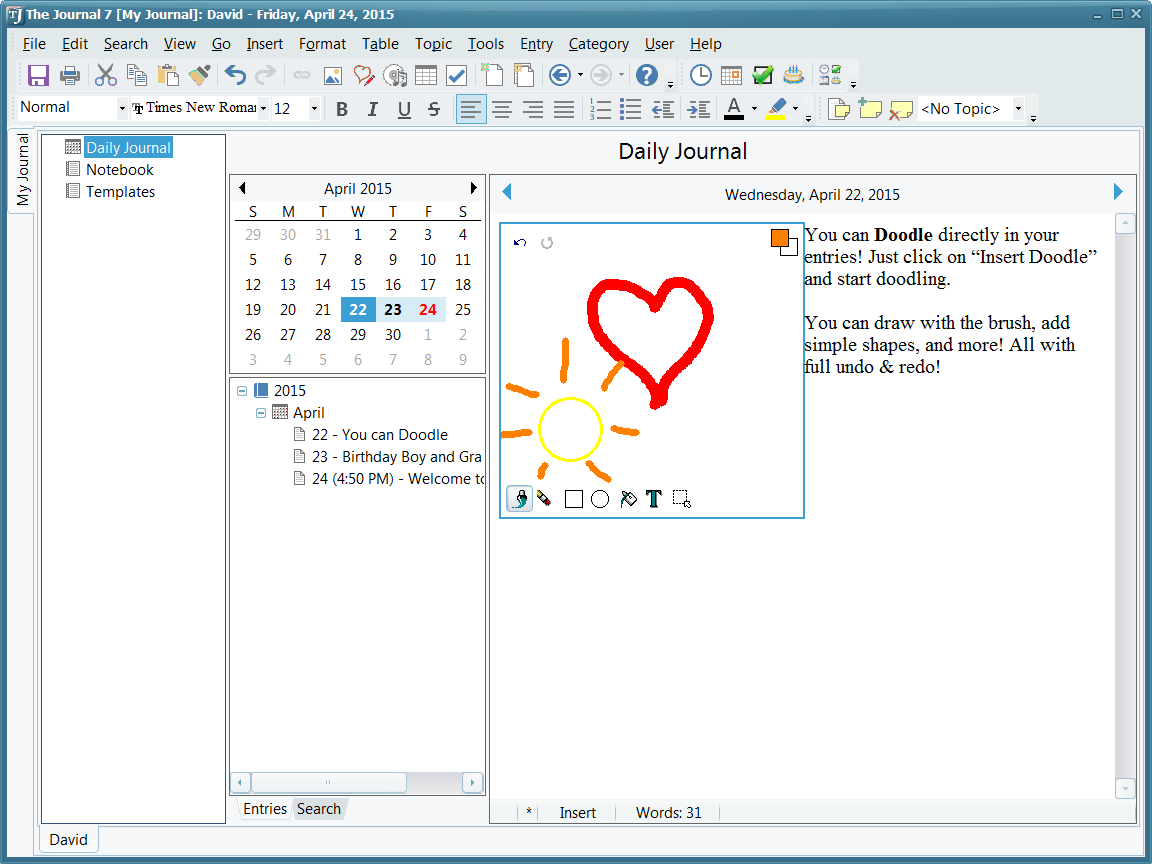Viewport: 1152px width, 864px height.
Task: Choose the doodle text tool
Action: pos(654,498)
